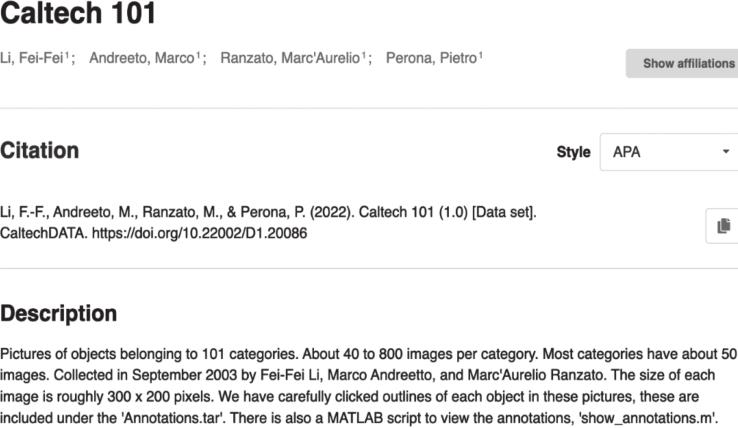Click the Description section heading
Viewport: 738px width, 428px height.
(x=58, y=314)
